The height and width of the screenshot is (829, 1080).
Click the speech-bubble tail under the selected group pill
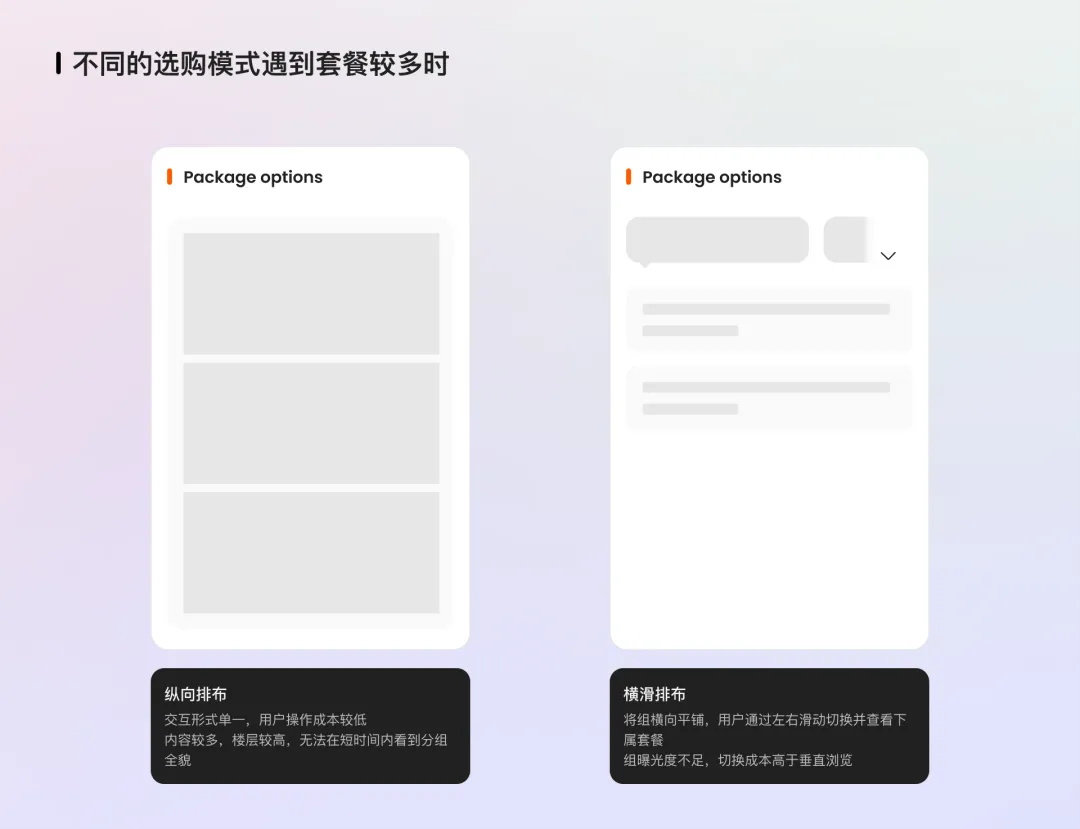coord(645,265)
